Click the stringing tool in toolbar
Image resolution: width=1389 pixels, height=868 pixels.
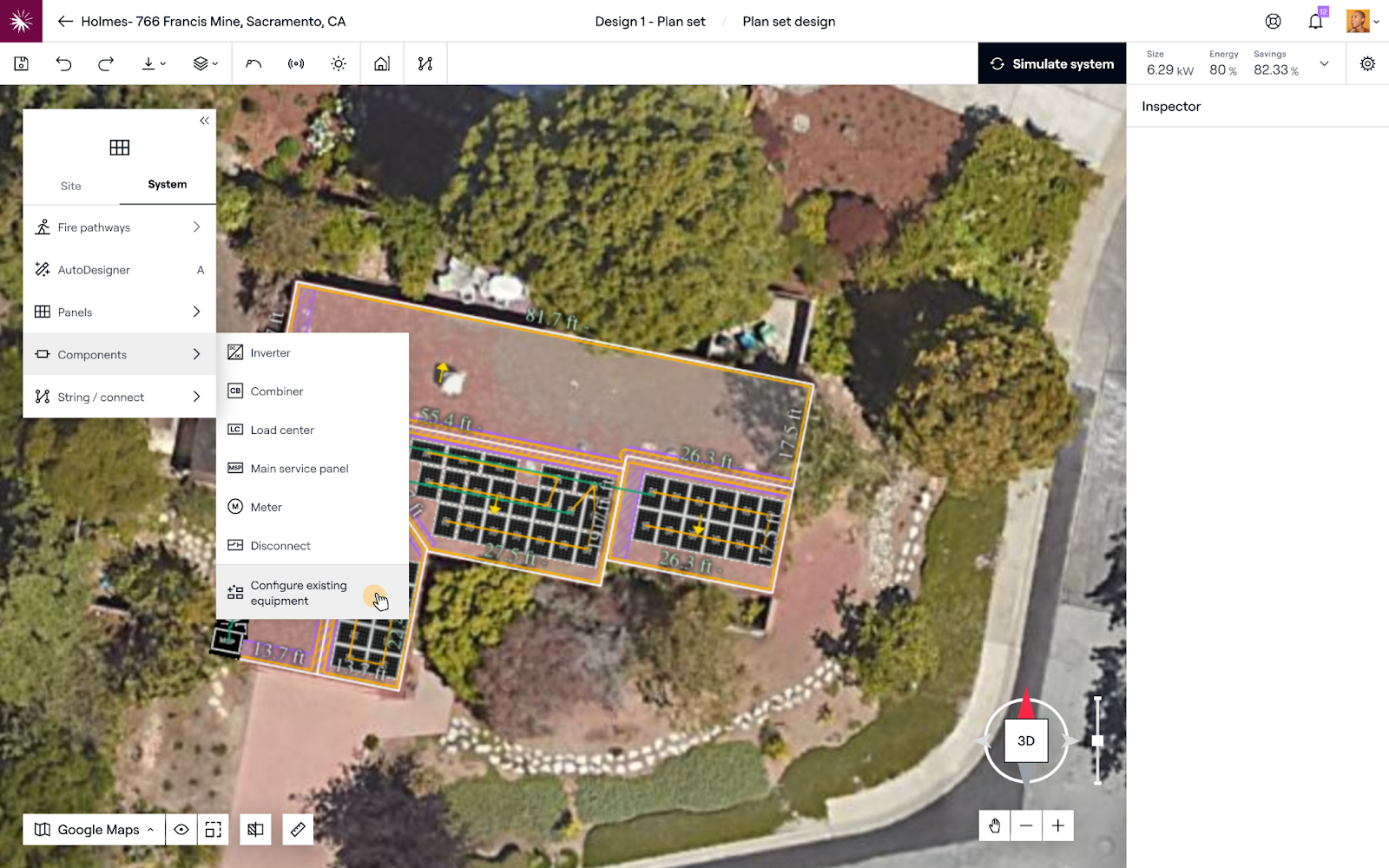click(x=425, y=63)
